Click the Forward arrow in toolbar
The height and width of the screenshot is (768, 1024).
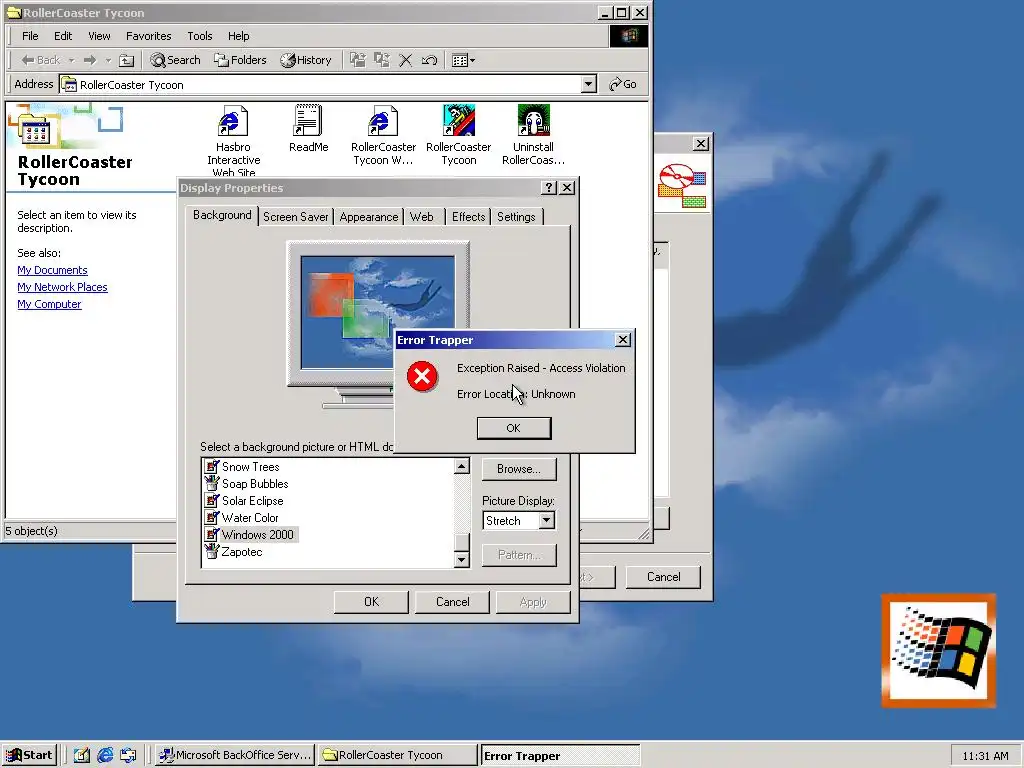tap(90, 60)
